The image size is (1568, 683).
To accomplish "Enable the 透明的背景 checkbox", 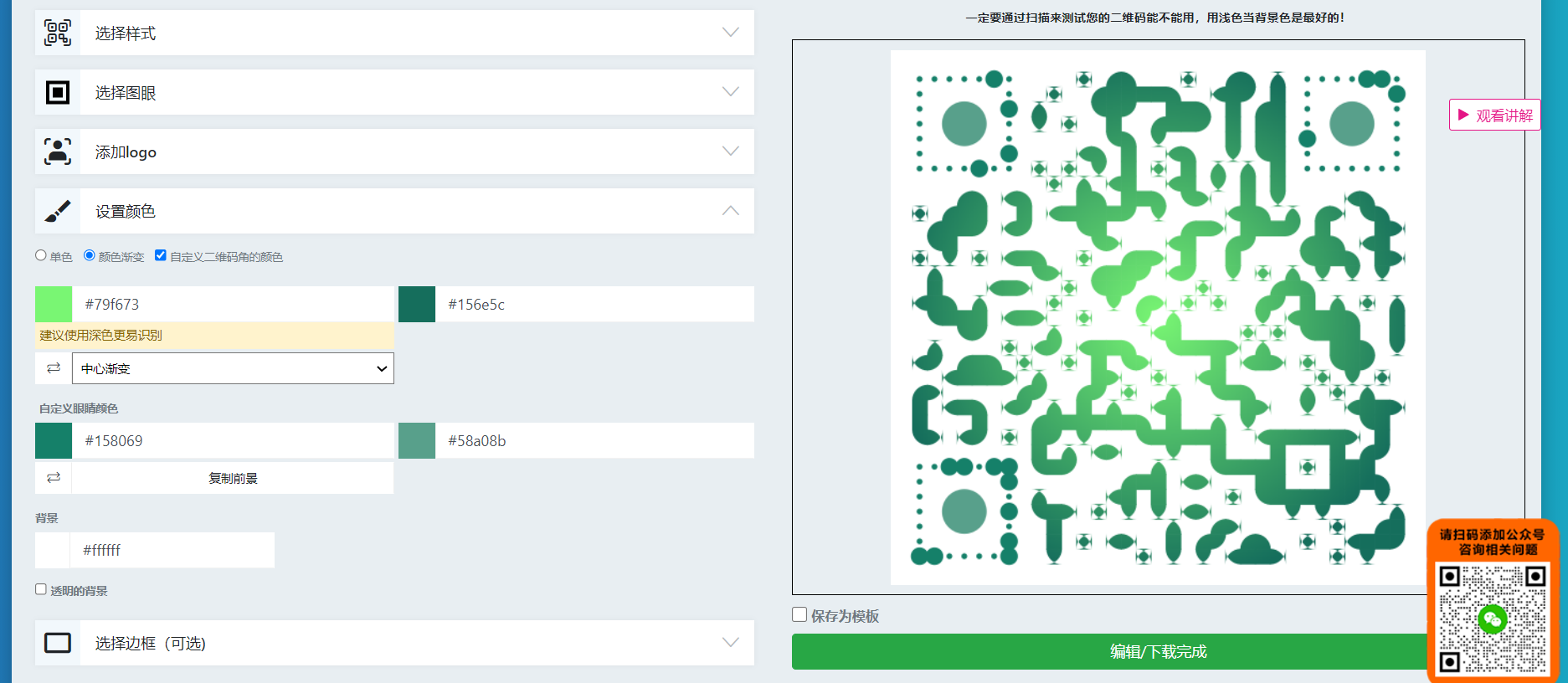I will 41,589.
